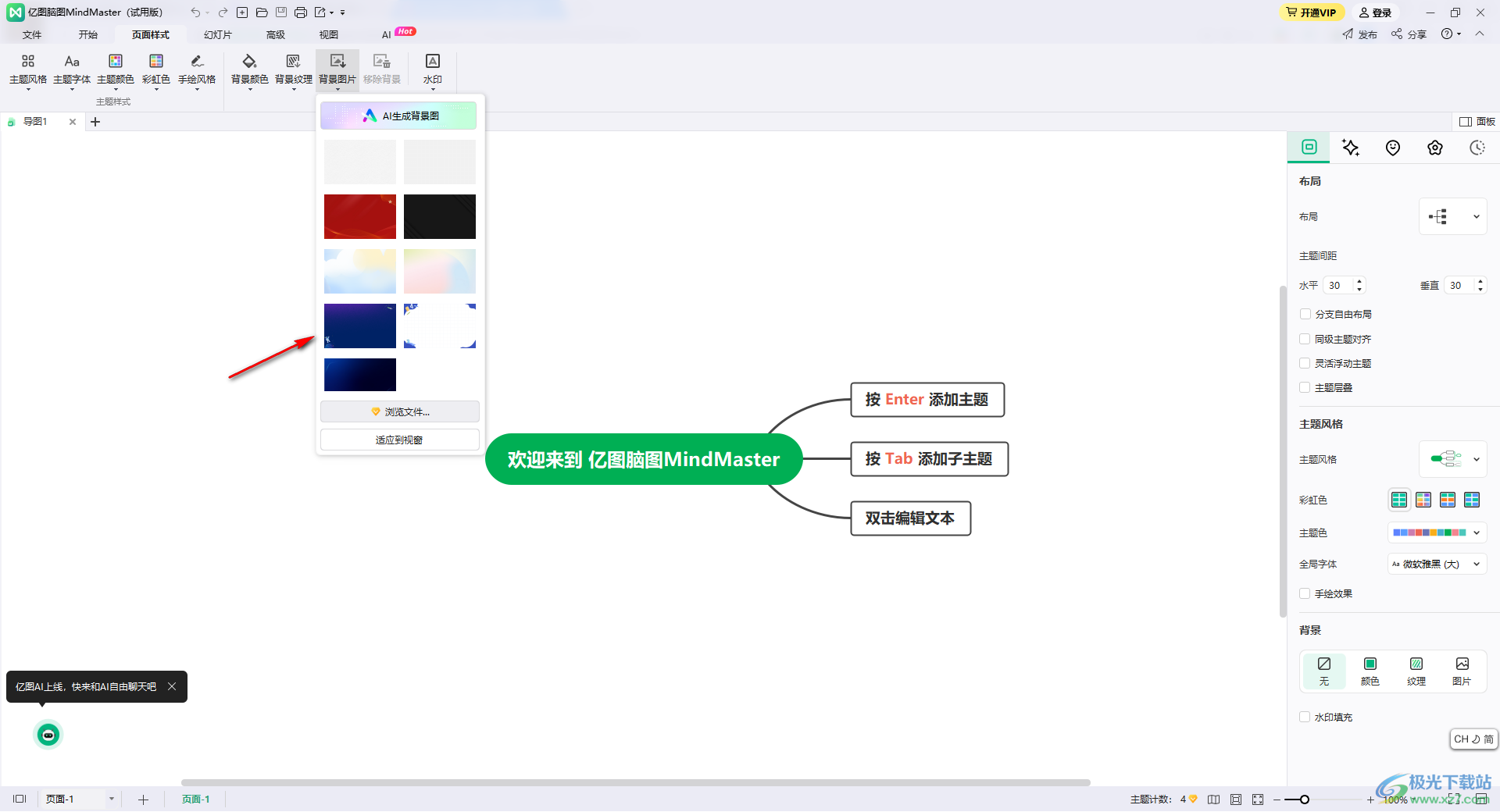Increase the 水平 spacing stepper value

click(x=1359, y=281)
